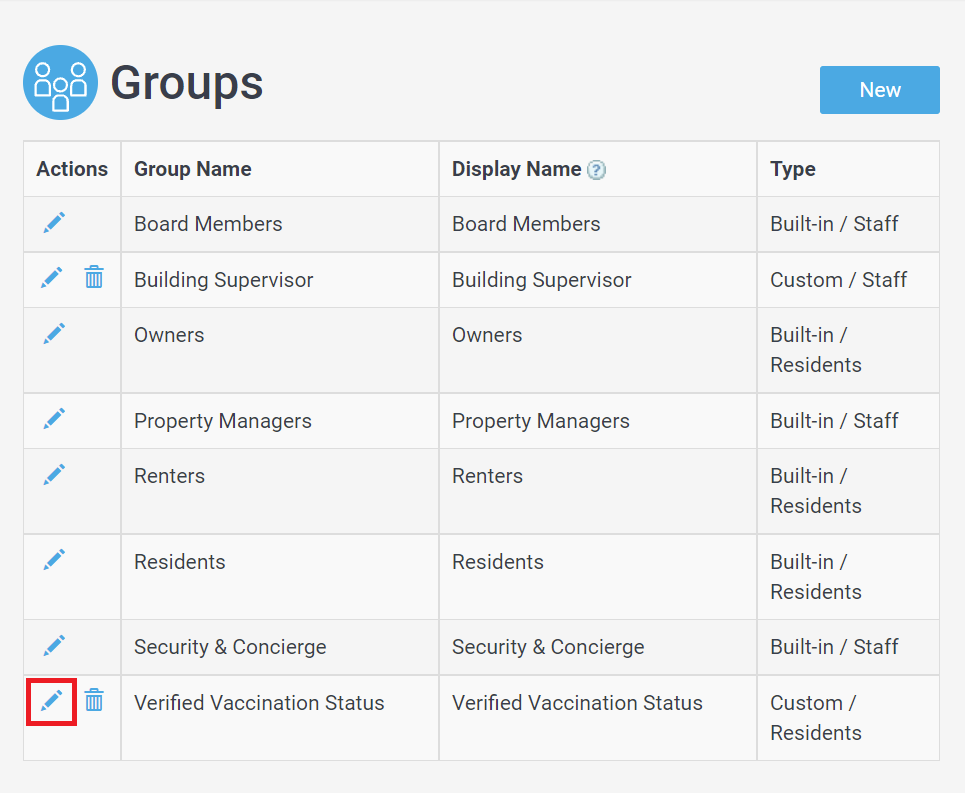The image size is (965, 793).
Task: Edit the Owners group
Action: [54, 333]
